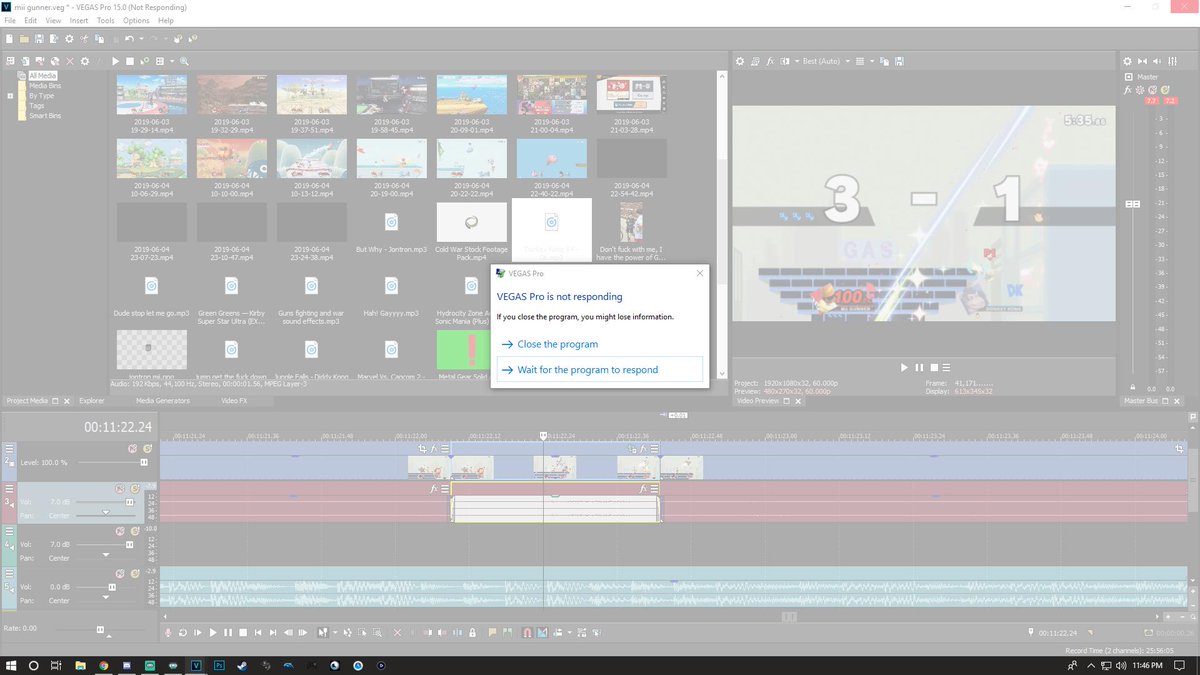The image size is (1200, 675).
Task: Click the Master Bus settings gear icon
Action: (x=1127, y=61)
